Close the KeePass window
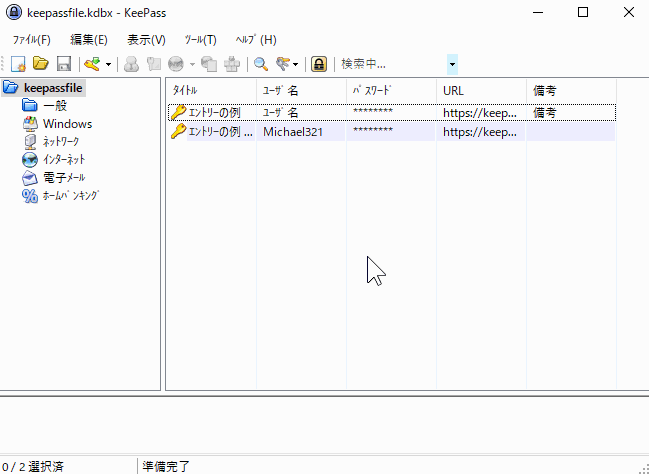This screenshot has width=649, height=474. (628, 12)
